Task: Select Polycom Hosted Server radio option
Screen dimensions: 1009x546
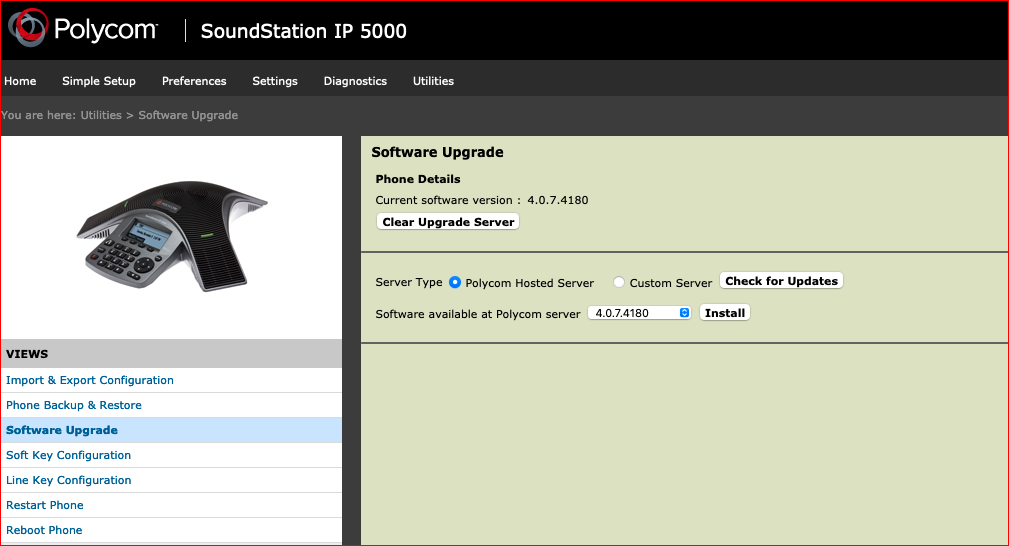Action: [455, 282]
